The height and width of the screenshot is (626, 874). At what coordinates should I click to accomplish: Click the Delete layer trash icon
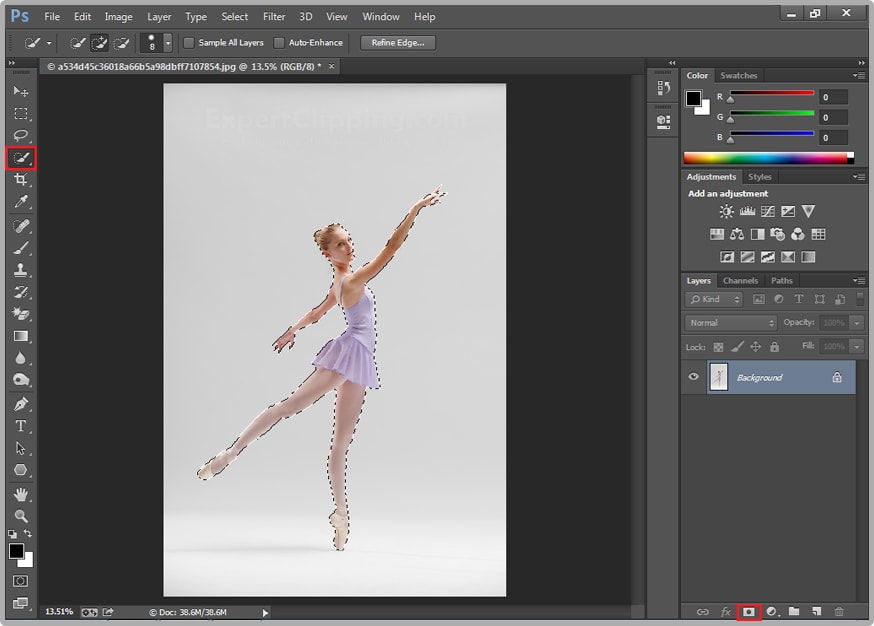coord(839,611)
